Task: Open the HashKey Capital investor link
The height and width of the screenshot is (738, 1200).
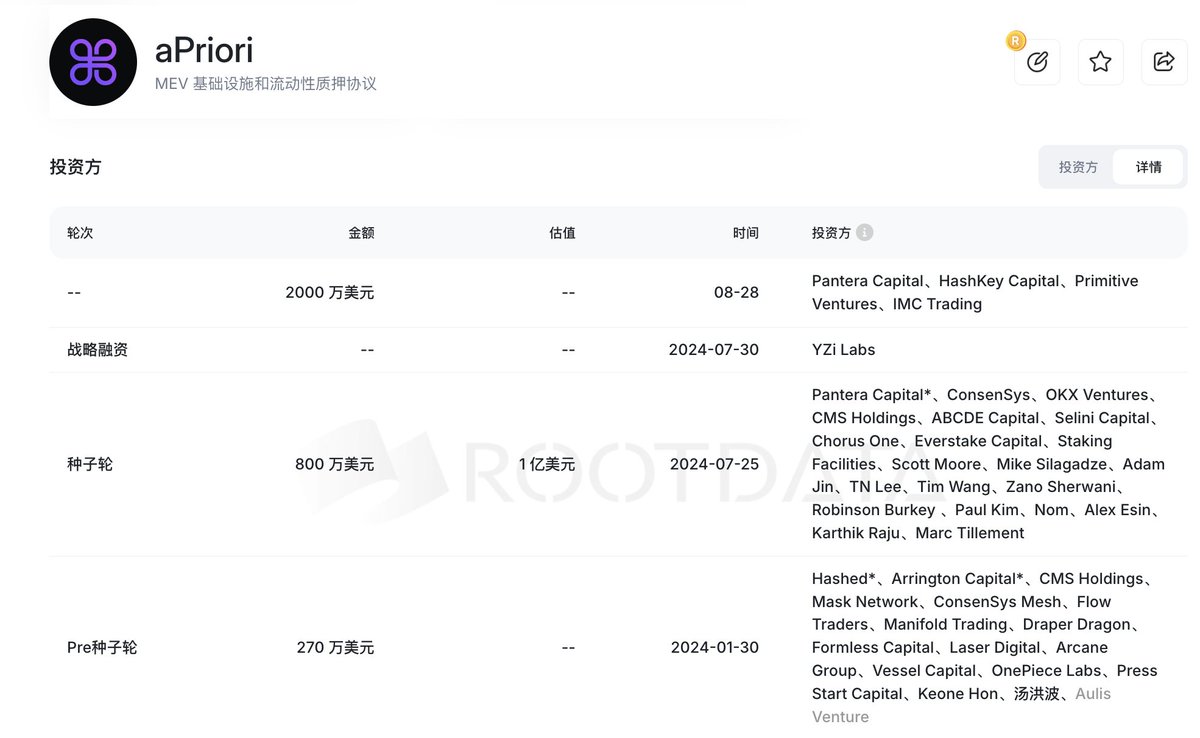Action: 999,281
